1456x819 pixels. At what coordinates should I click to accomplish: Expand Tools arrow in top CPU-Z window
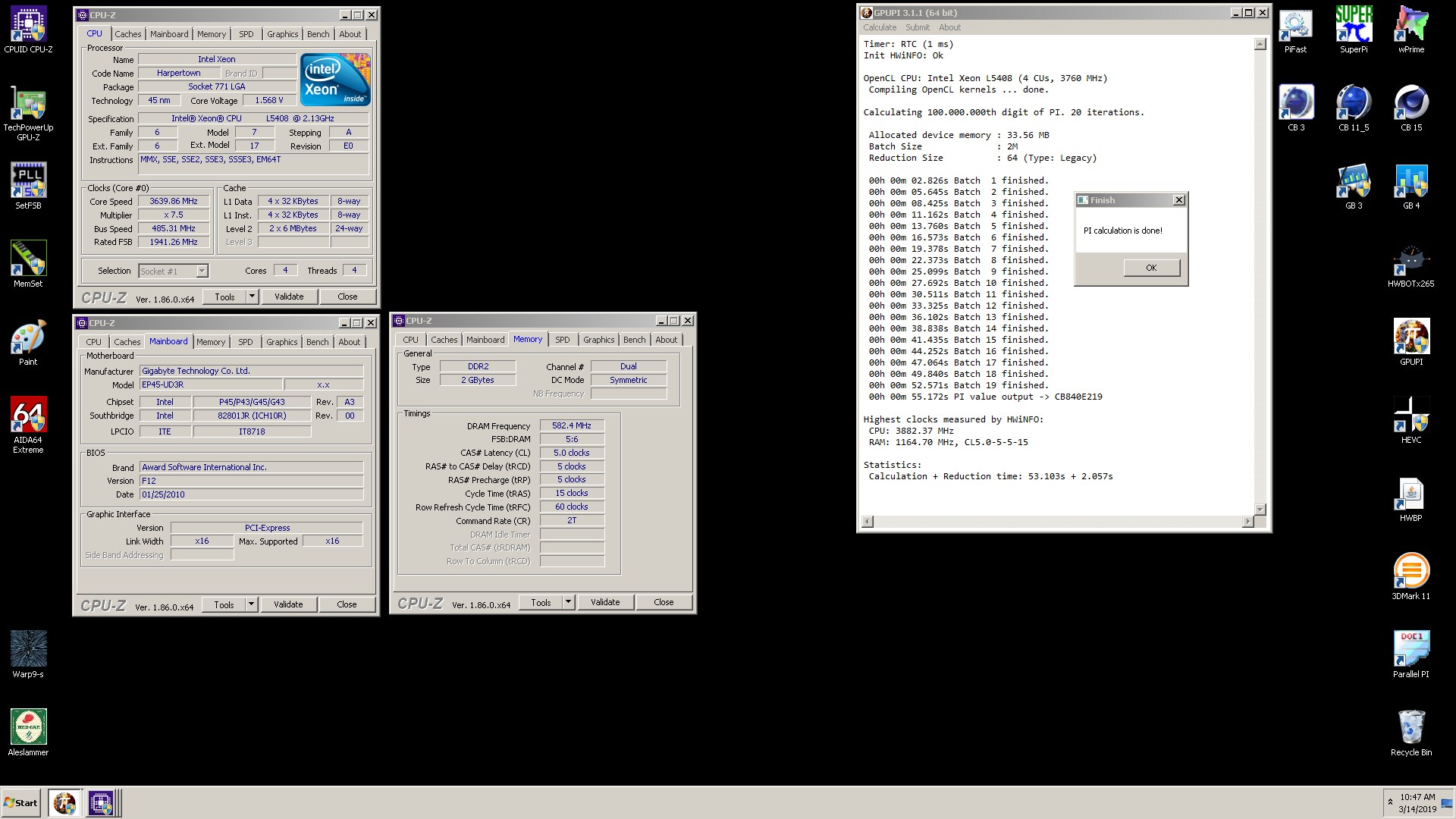click(x=252, y=297)
